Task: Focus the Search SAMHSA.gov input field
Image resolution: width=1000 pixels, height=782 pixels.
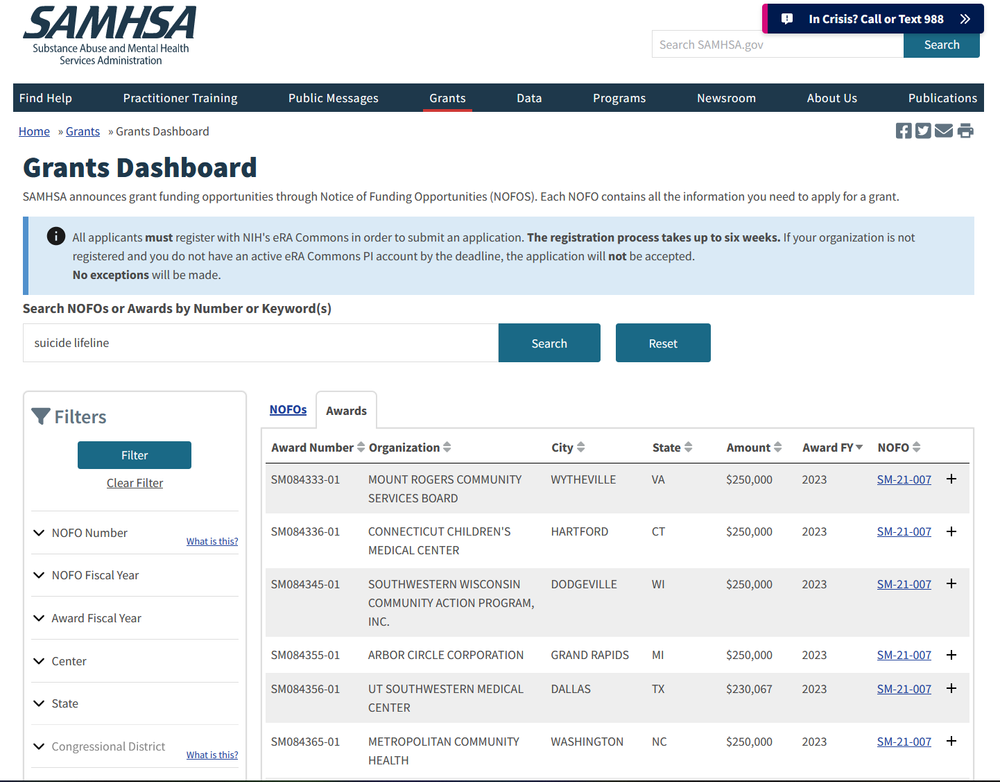Action: point(777,45)
